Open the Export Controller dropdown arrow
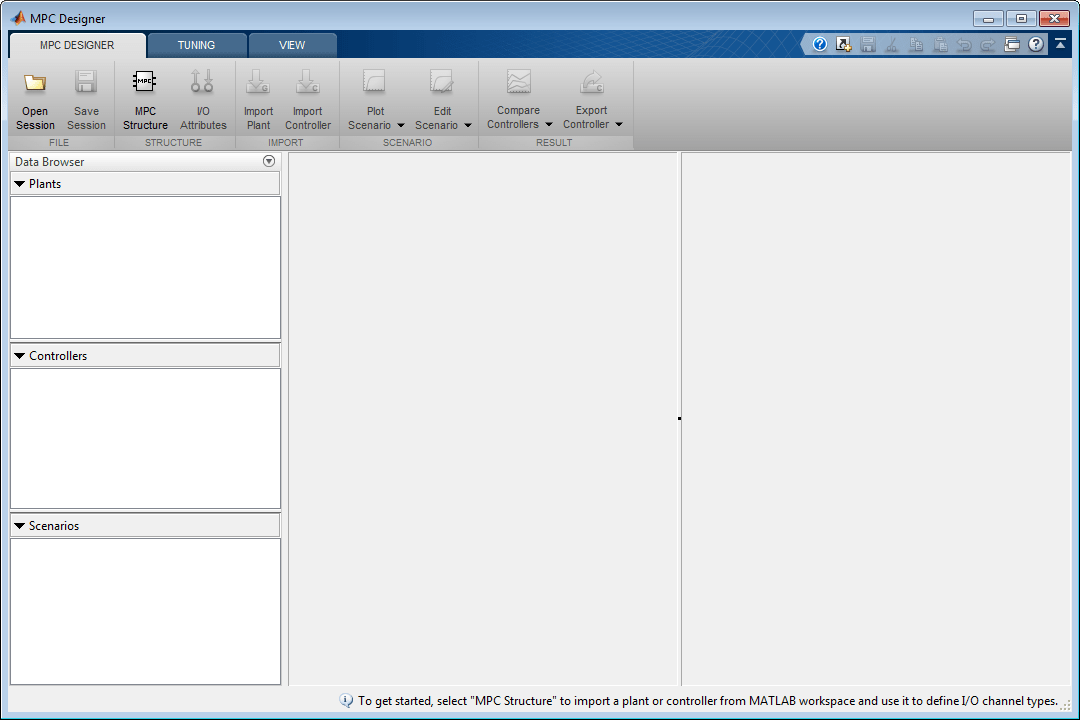 619,125
